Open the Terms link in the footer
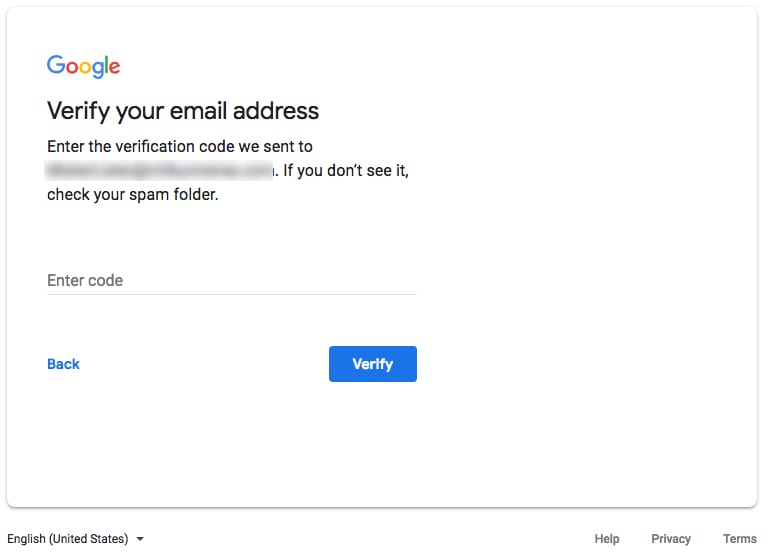This screenshot has height=560, width=771. (740, 539)
